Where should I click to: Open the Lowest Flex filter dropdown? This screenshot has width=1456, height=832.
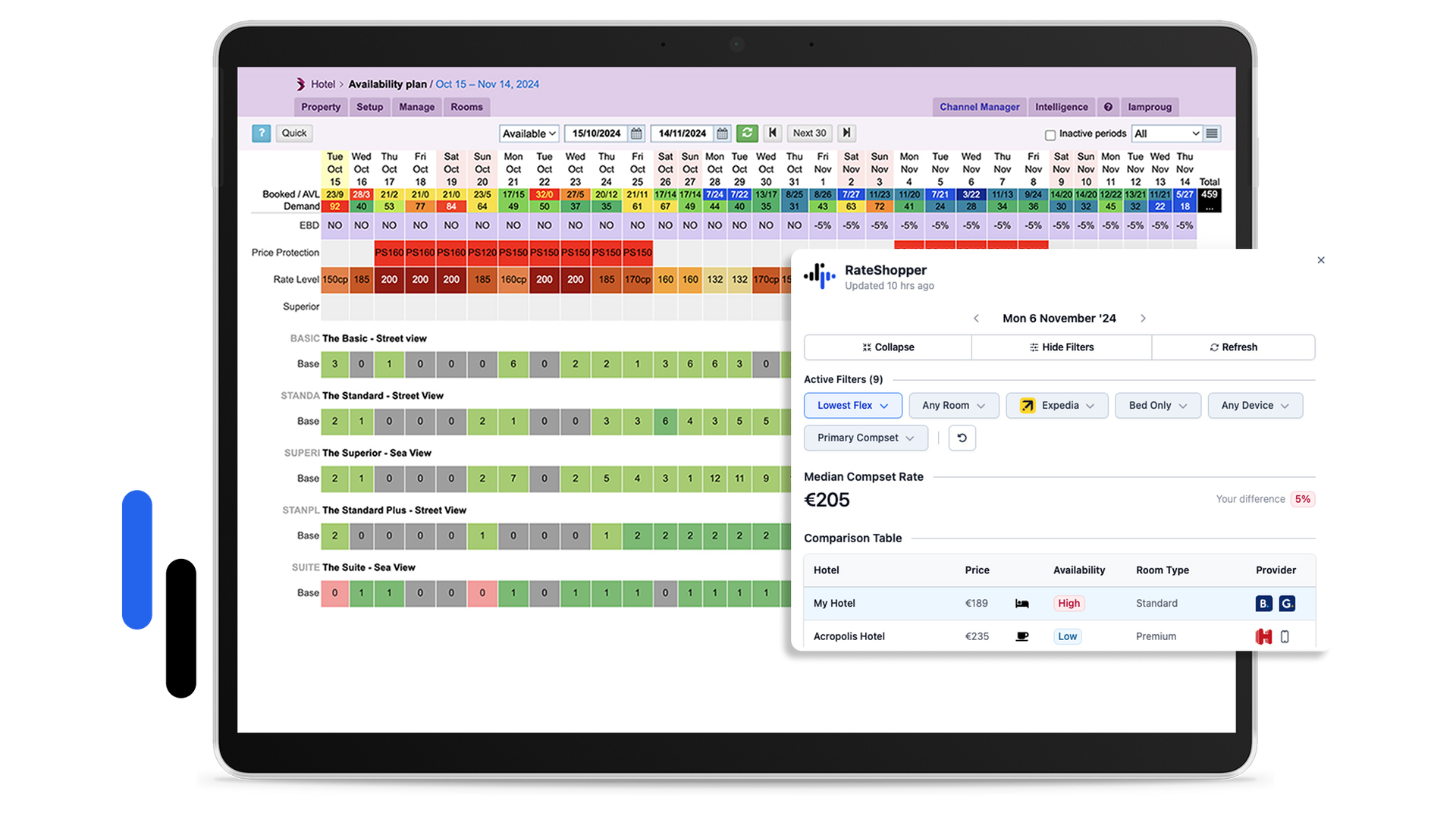pos(852,406)
